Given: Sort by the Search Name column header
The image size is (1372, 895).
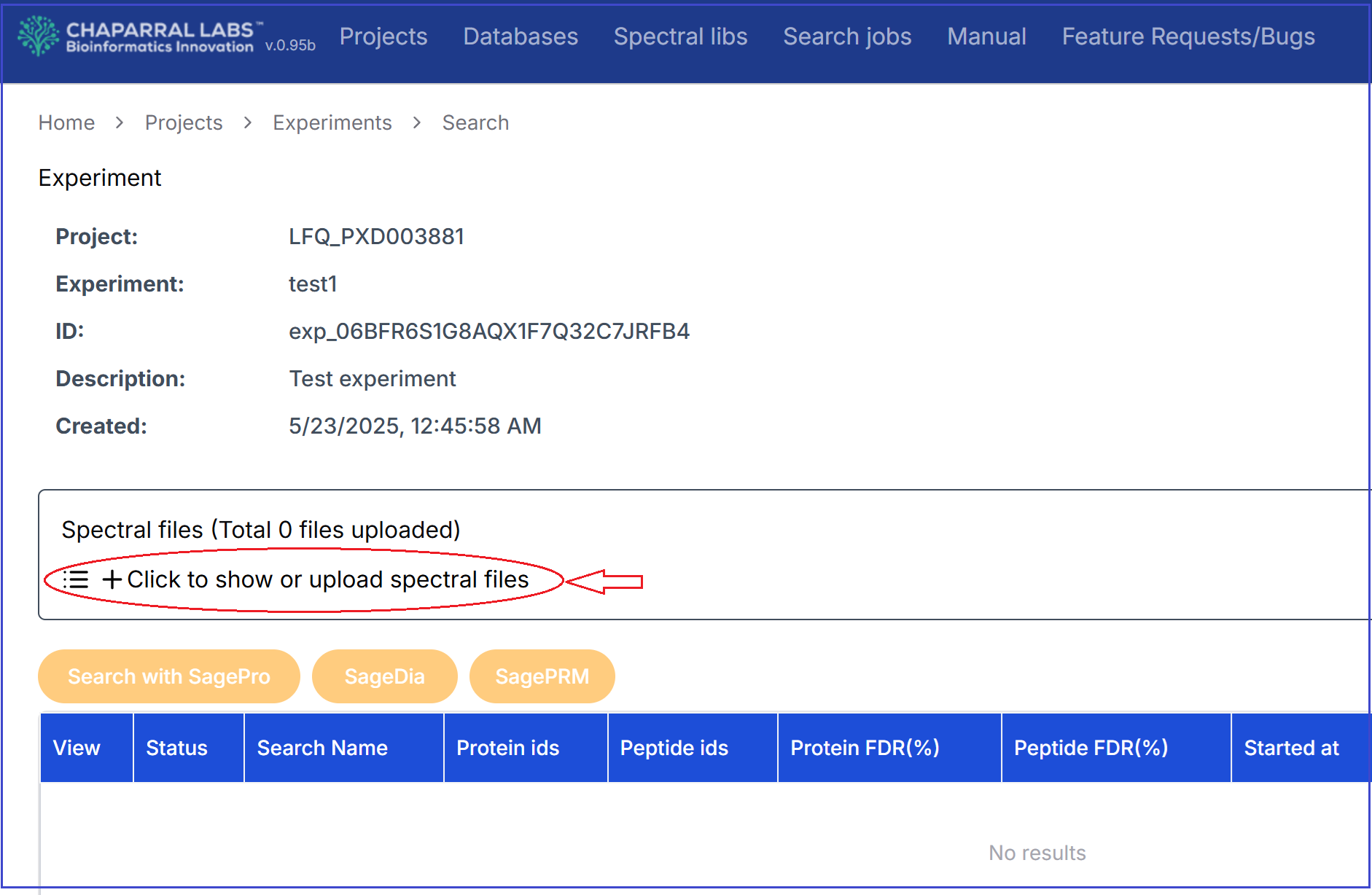Looking at the screenshot, I should pos(322,748).
